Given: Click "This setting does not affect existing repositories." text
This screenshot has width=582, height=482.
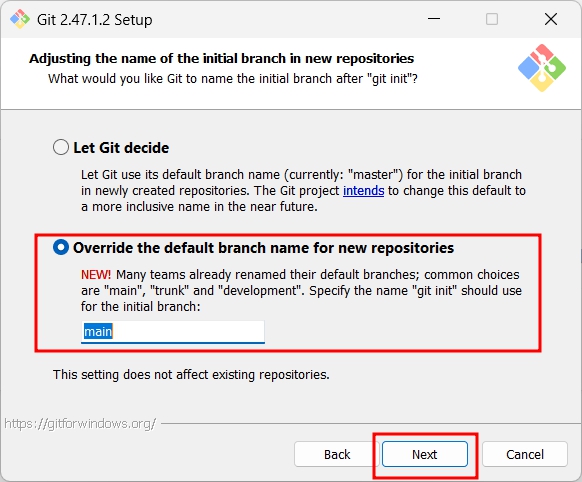Looking at the screenshot, I should tap(191, 375).
